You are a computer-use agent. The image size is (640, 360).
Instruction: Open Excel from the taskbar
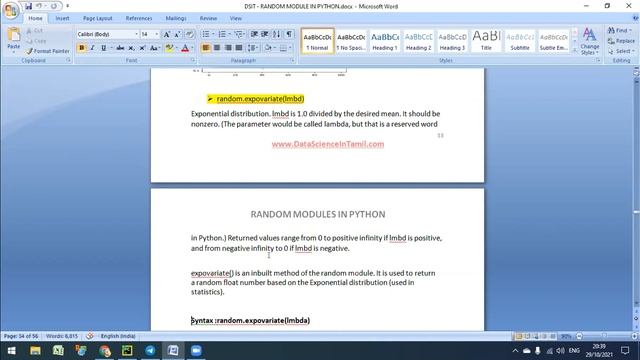pos(58,351)
